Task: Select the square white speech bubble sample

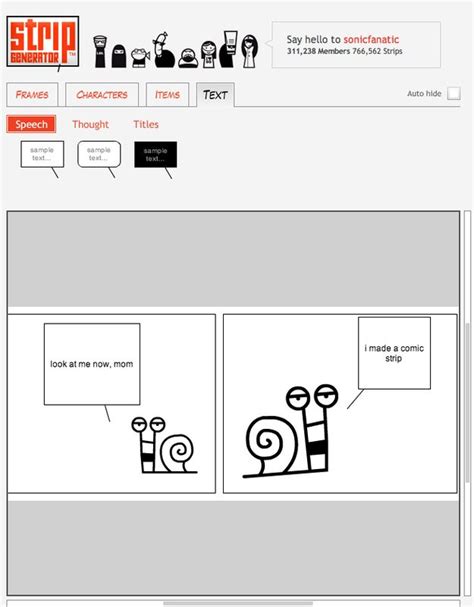Action: 42,154
